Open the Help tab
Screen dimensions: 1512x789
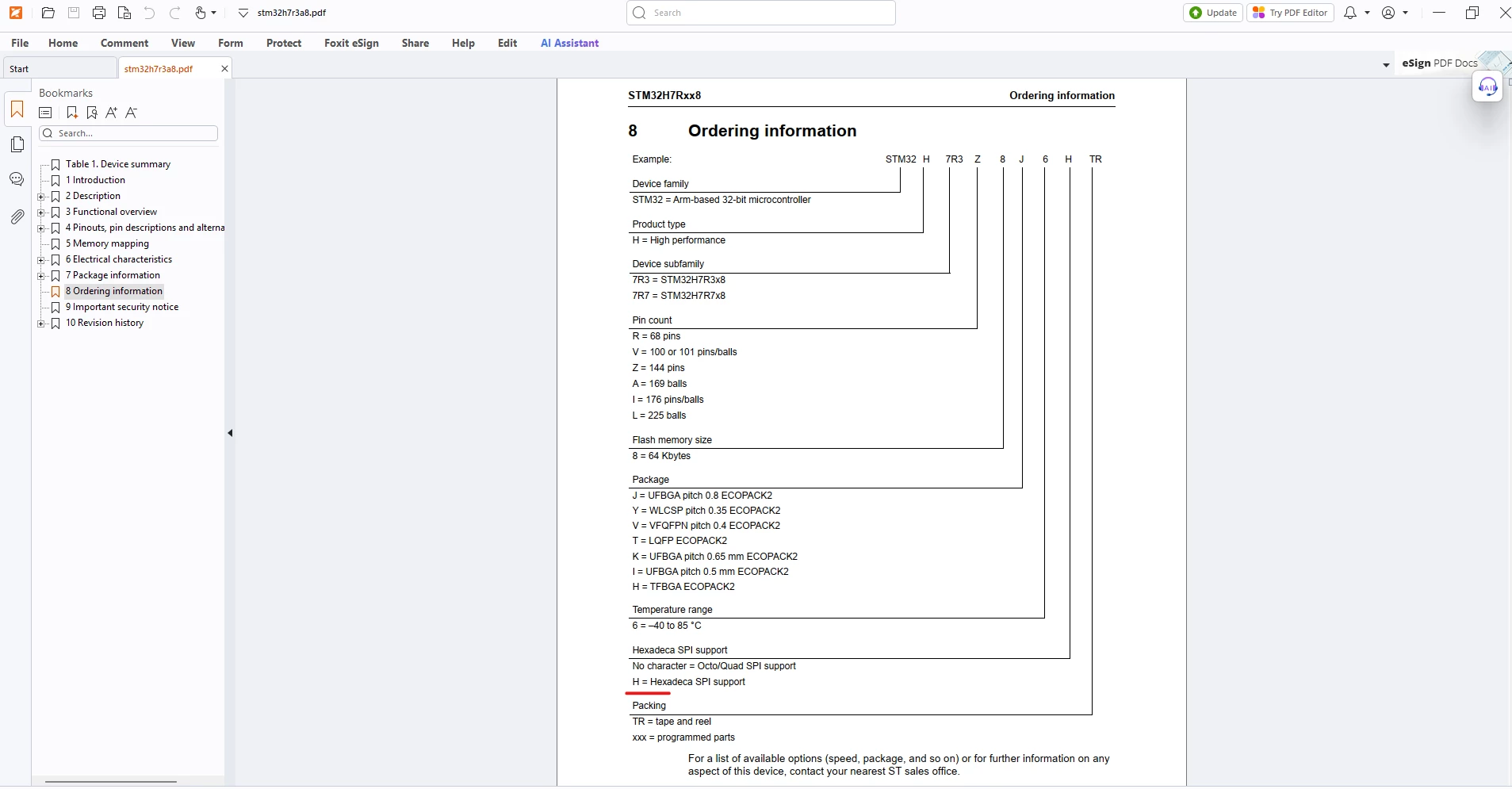point(463,43)
